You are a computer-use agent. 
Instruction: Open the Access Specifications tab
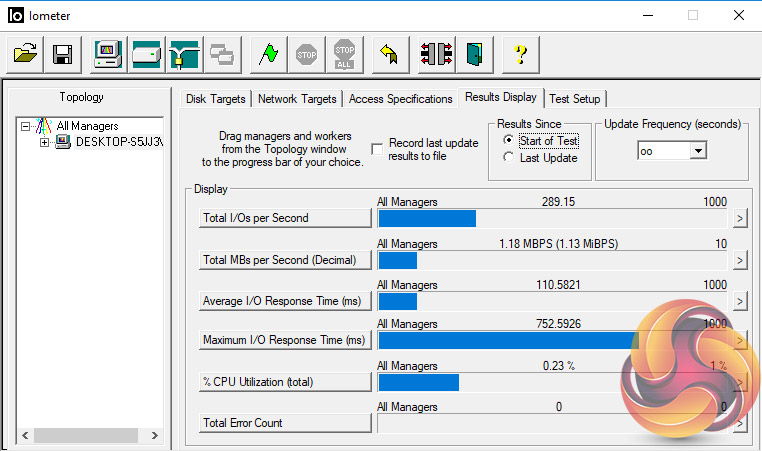400,99
